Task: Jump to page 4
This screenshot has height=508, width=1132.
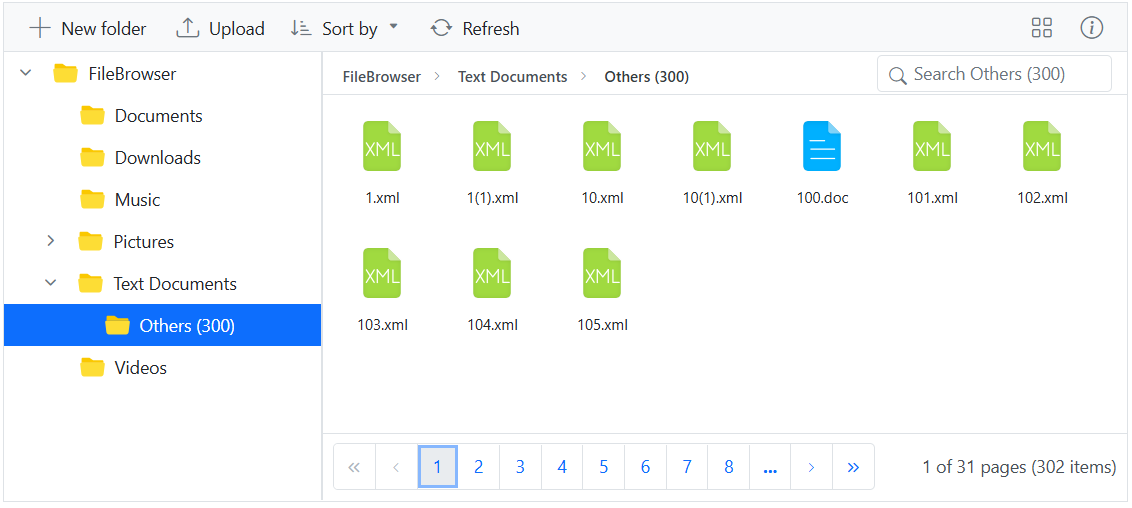Action: click(562, 467)
